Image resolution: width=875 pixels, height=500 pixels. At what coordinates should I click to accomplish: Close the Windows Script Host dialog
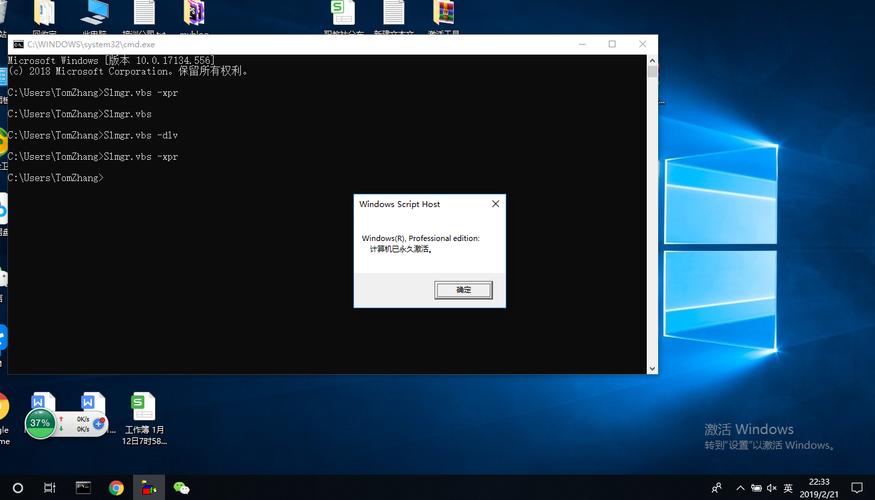pyautogui.click(x=495, y=204)
